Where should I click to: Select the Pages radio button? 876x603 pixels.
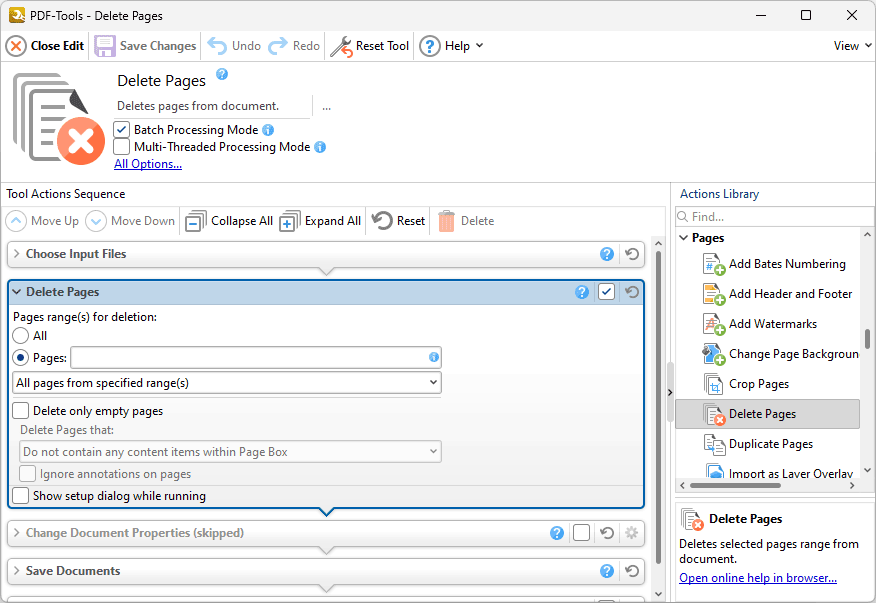pos(21,358)
